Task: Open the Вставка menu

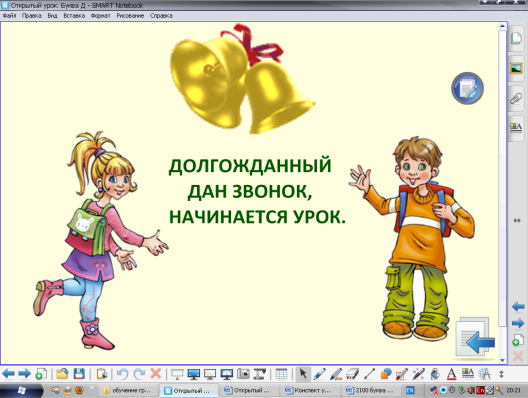Action: 74,15
